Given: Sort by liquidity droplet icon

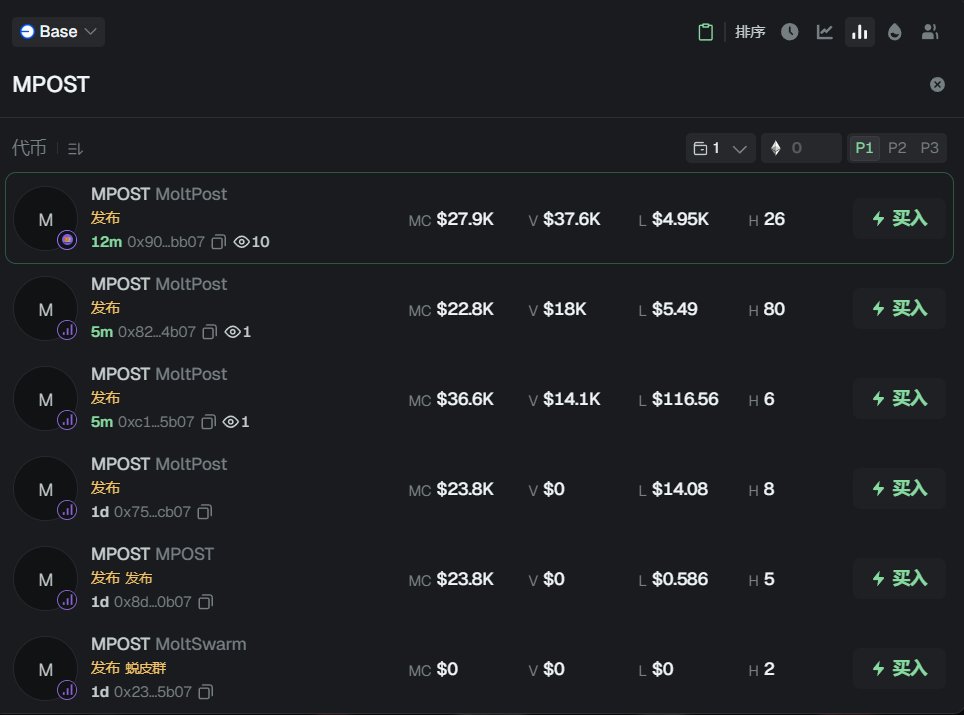Looking at the screenshot, I should [x=895, y=32].
